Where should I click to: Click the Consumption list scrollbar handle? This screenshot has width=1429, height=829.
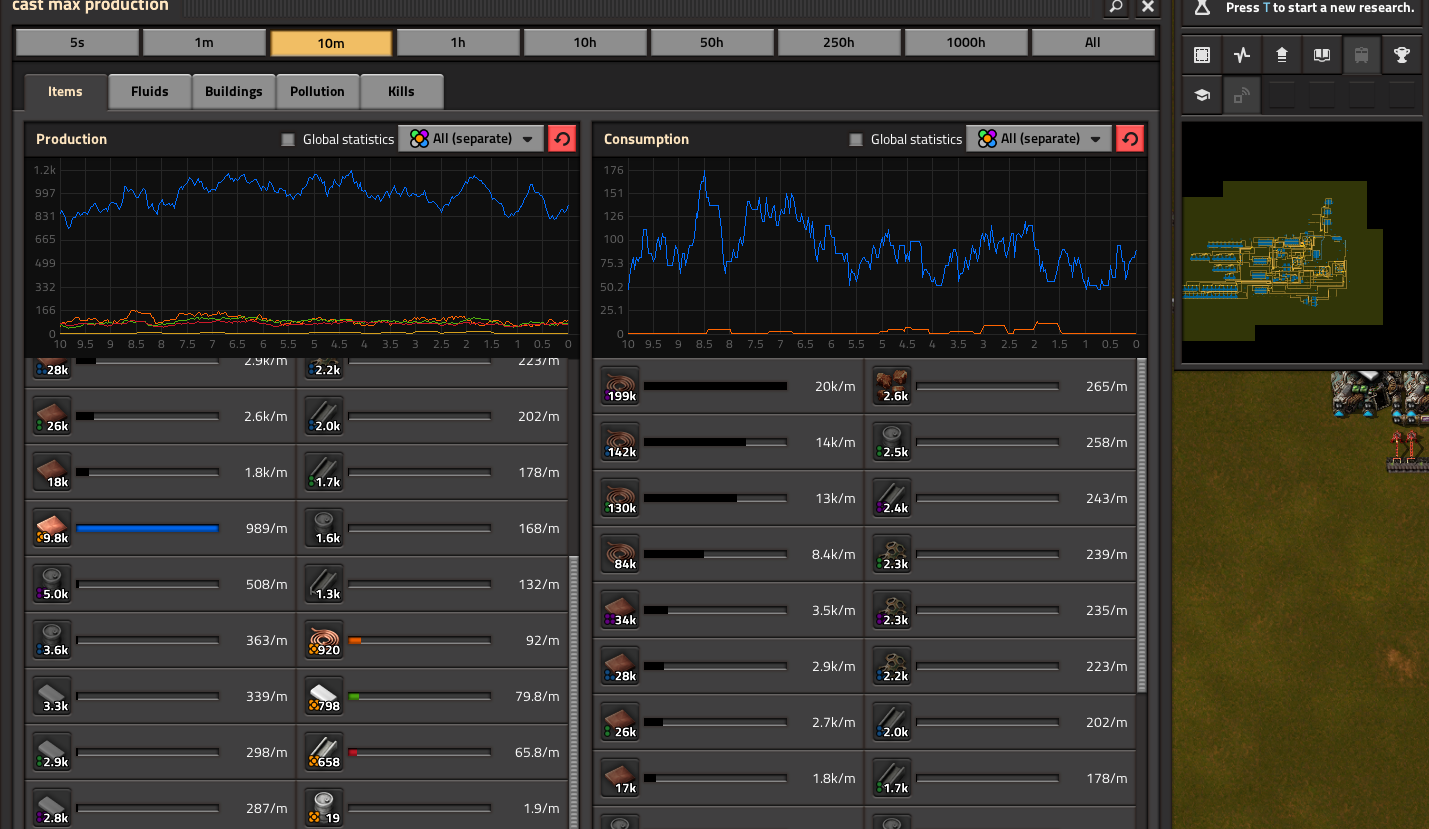tap(1142, 526)
